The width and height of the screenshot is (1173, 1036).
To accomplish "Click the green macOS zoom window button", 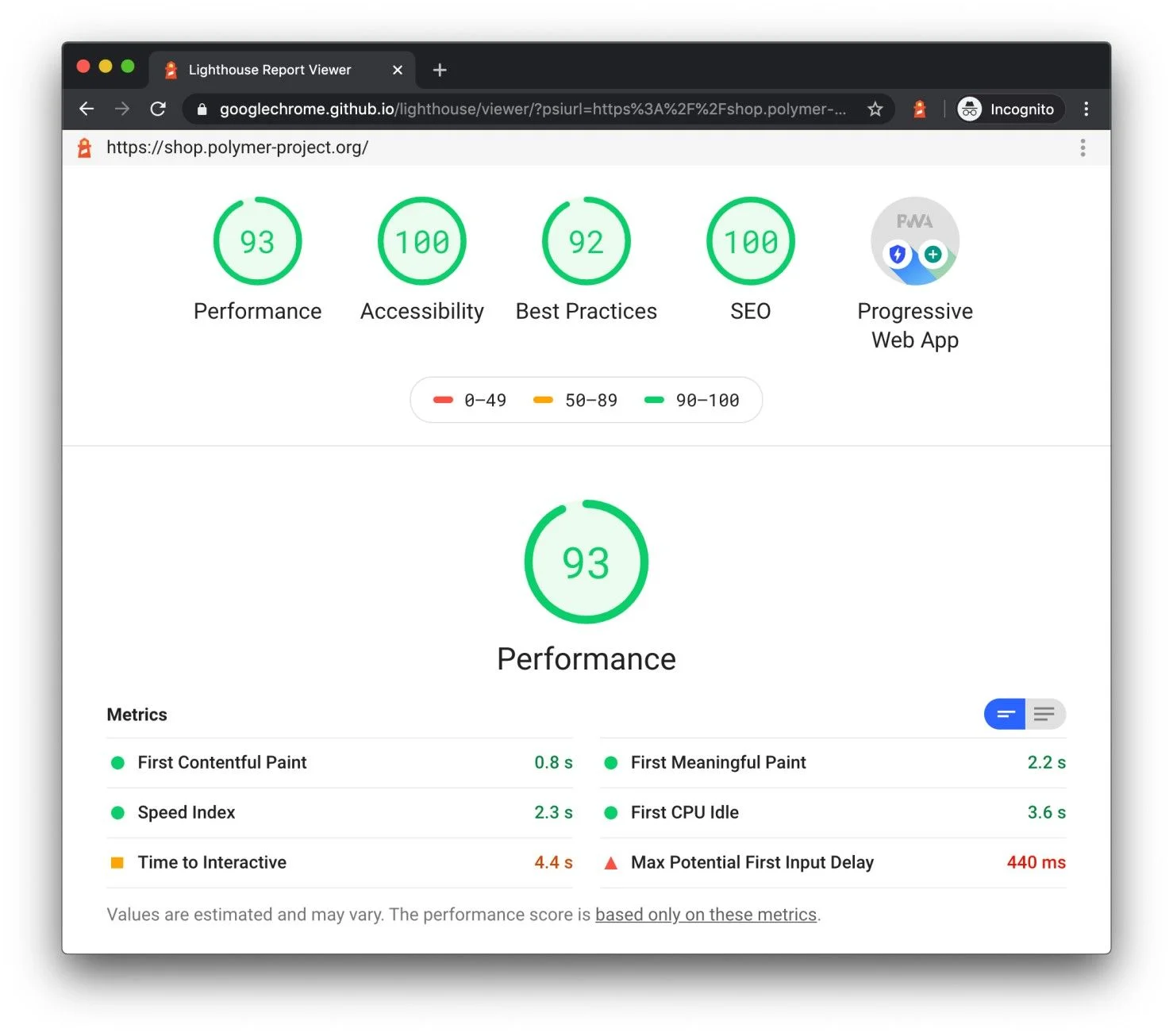I will 128,66.
